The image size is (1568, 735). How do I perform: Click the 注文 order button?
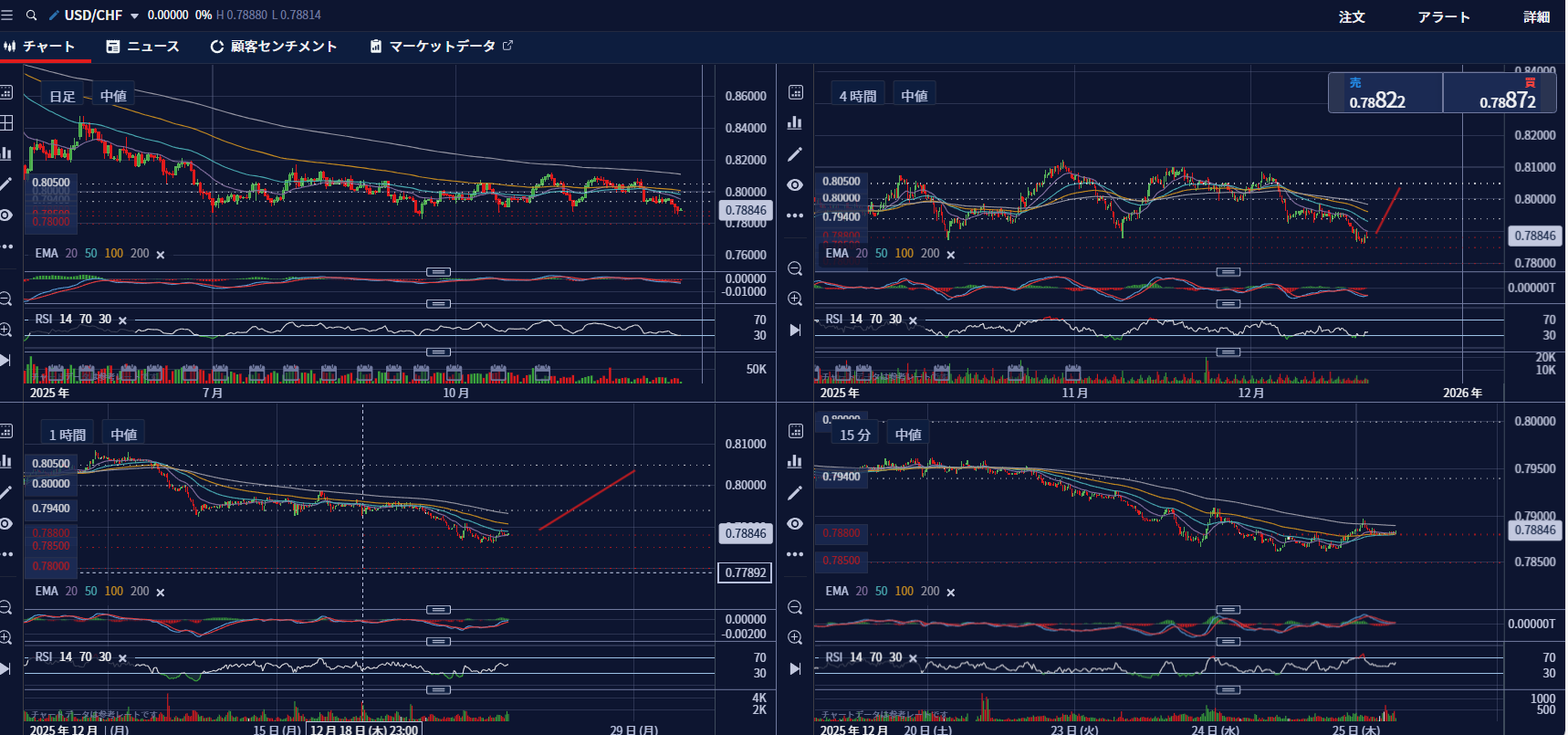click(x=1352, y=16)
